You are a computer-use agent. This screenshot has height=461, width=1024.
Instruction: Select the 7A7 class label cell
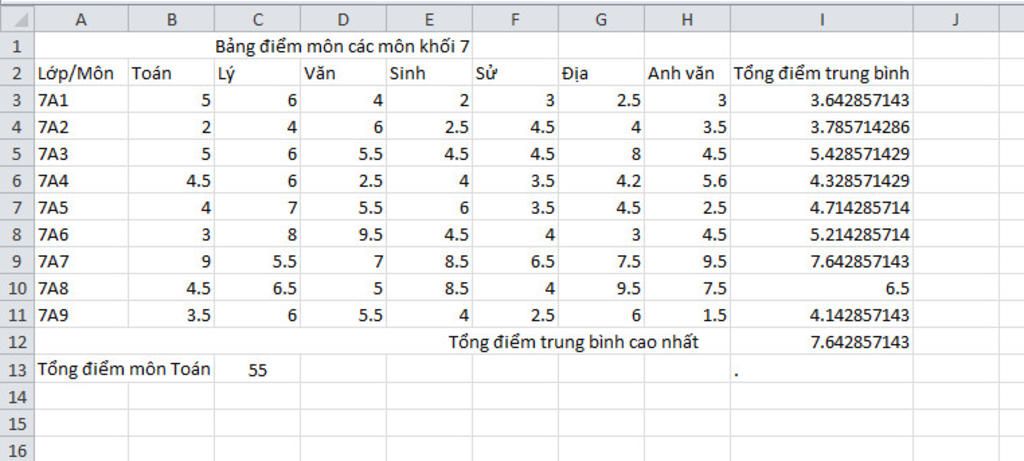pyautogui.click(x=81, y=261)
